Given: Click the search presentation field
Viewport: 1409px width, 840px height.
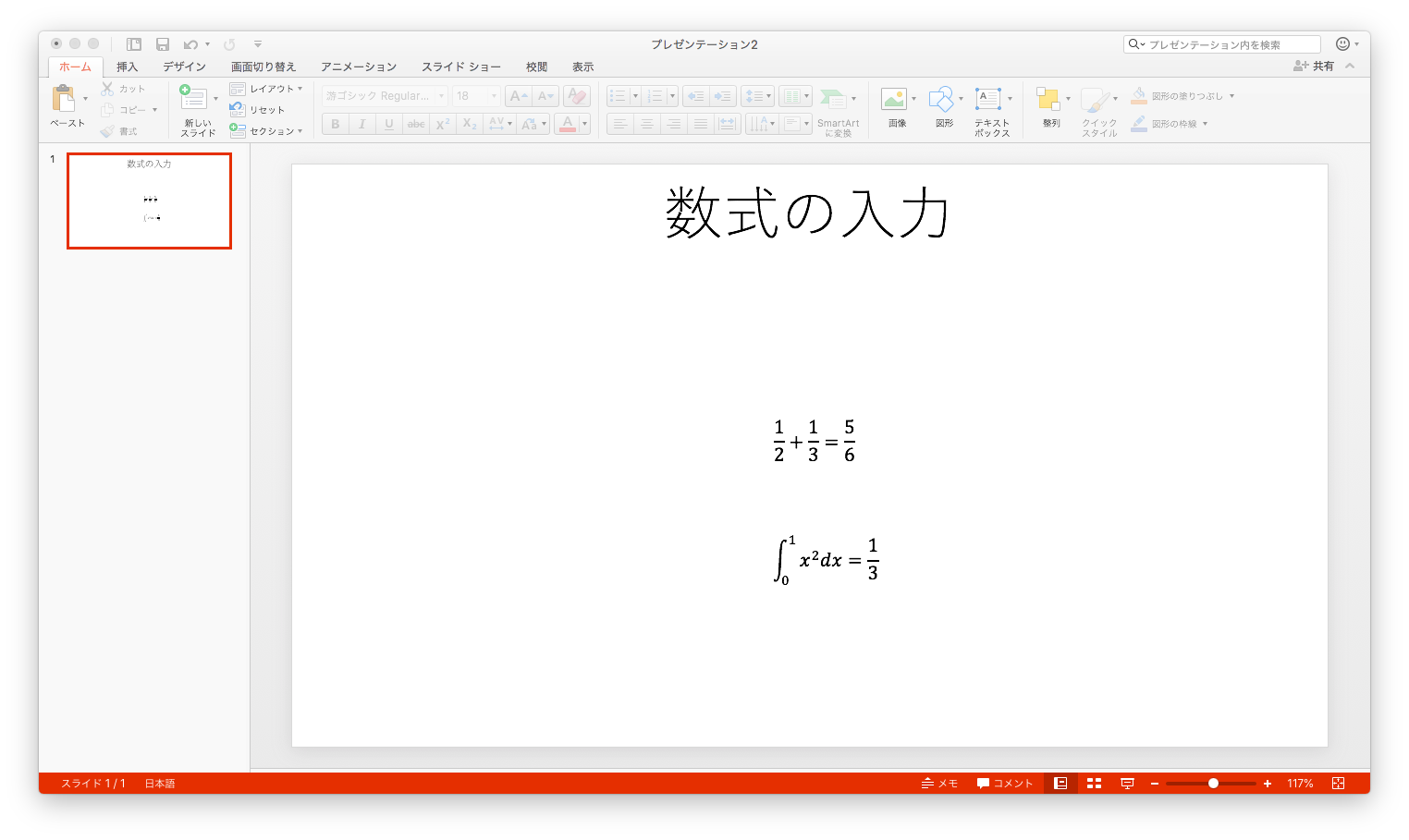Looking at the screenshot, I should [1221, 44].
